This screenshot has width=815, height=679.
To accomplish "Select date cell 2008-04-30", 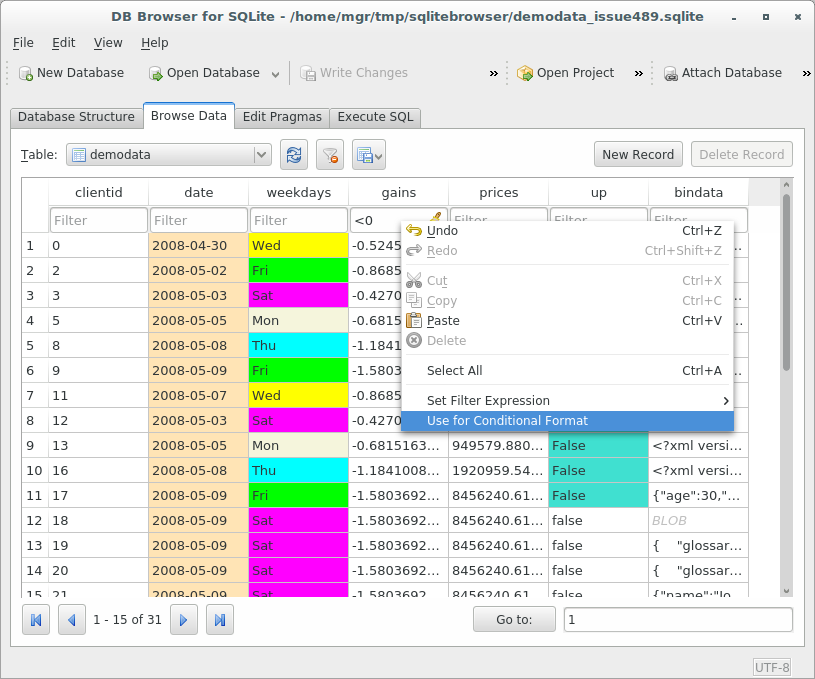I will pyautogui.click(x=199, y=245).
